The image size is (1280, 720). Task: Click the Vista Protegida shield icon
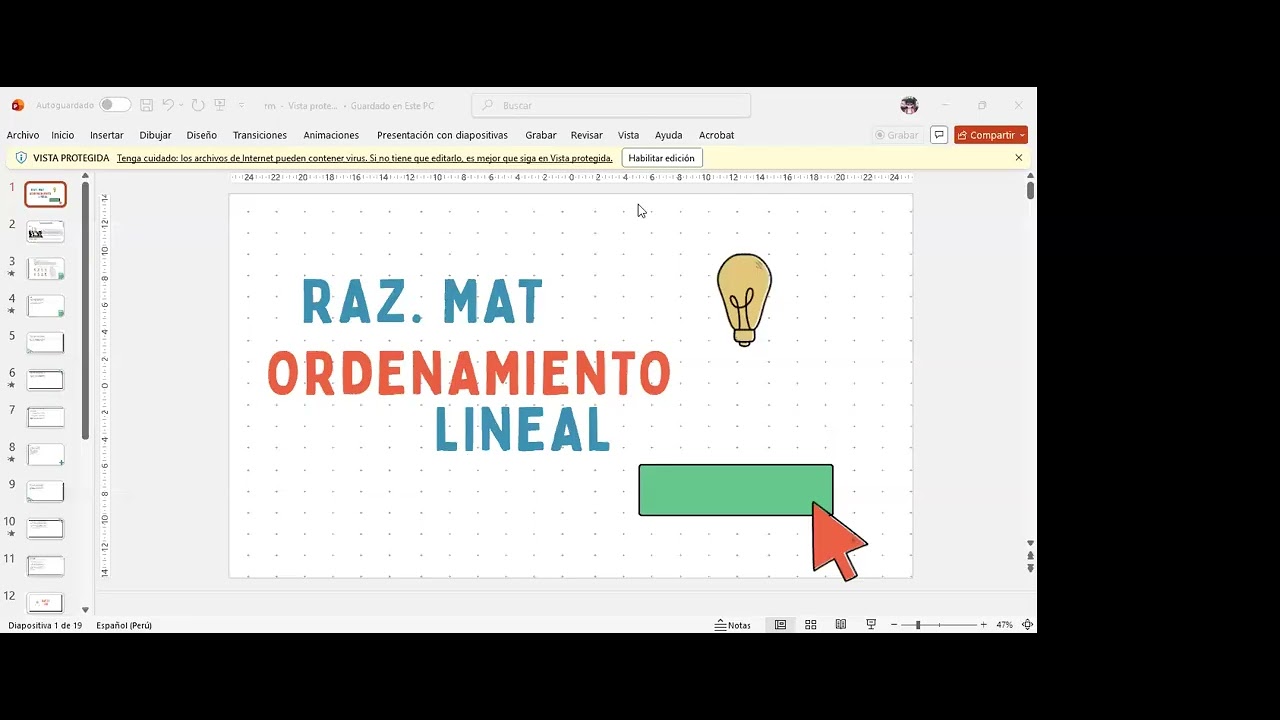pyautogui.click(x=21, y=158)
